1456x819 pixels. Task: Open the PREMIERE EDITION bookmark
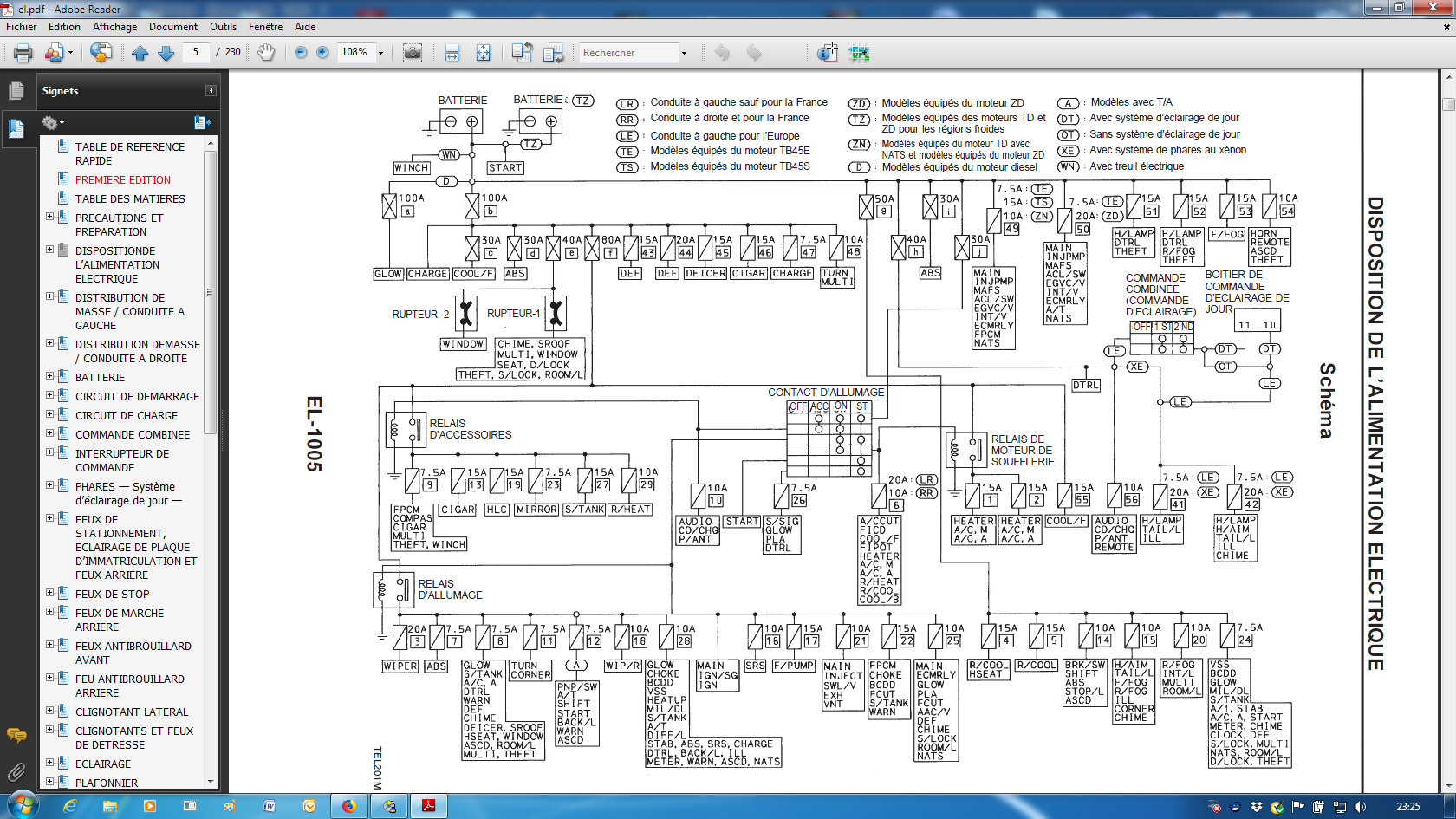click(x=123, y=179)
